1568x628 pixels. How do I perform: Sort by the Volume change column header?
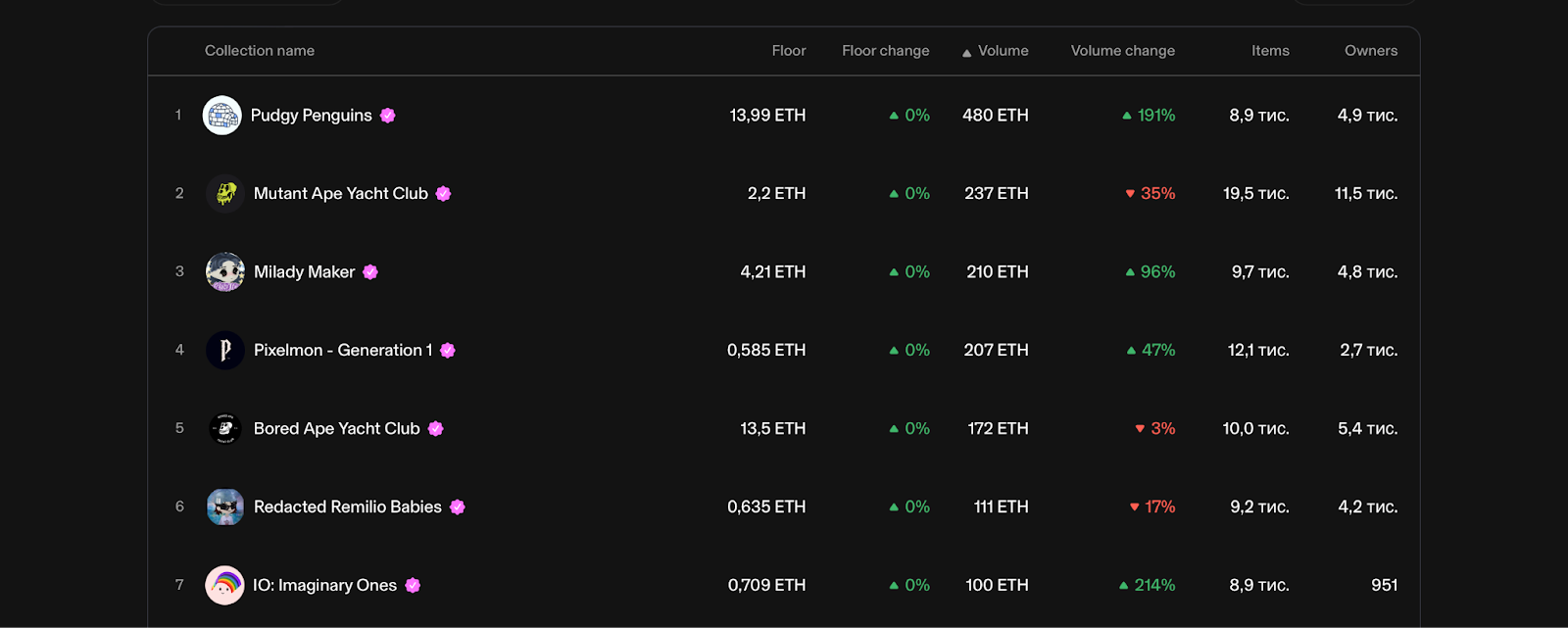[1123, 51]
